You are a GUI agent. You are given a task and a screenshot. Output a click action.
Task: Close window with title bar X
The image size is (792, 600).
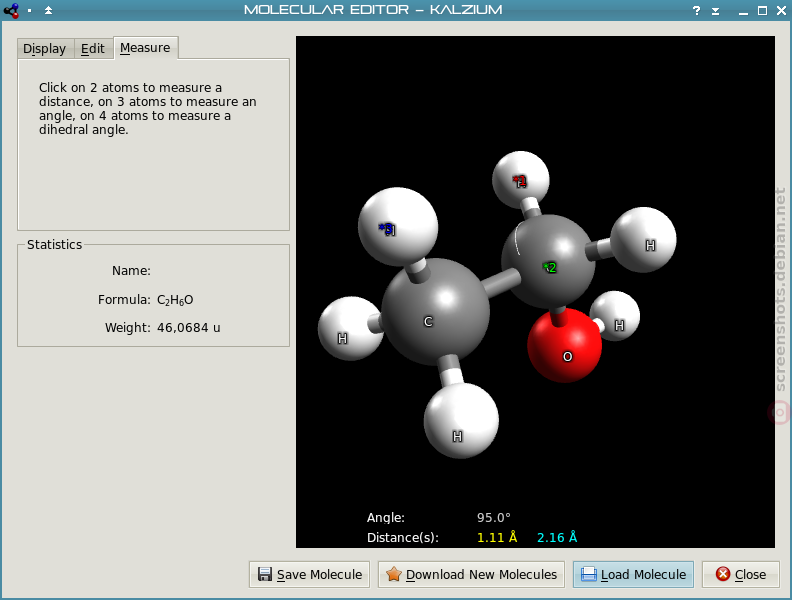pos(781,11)
